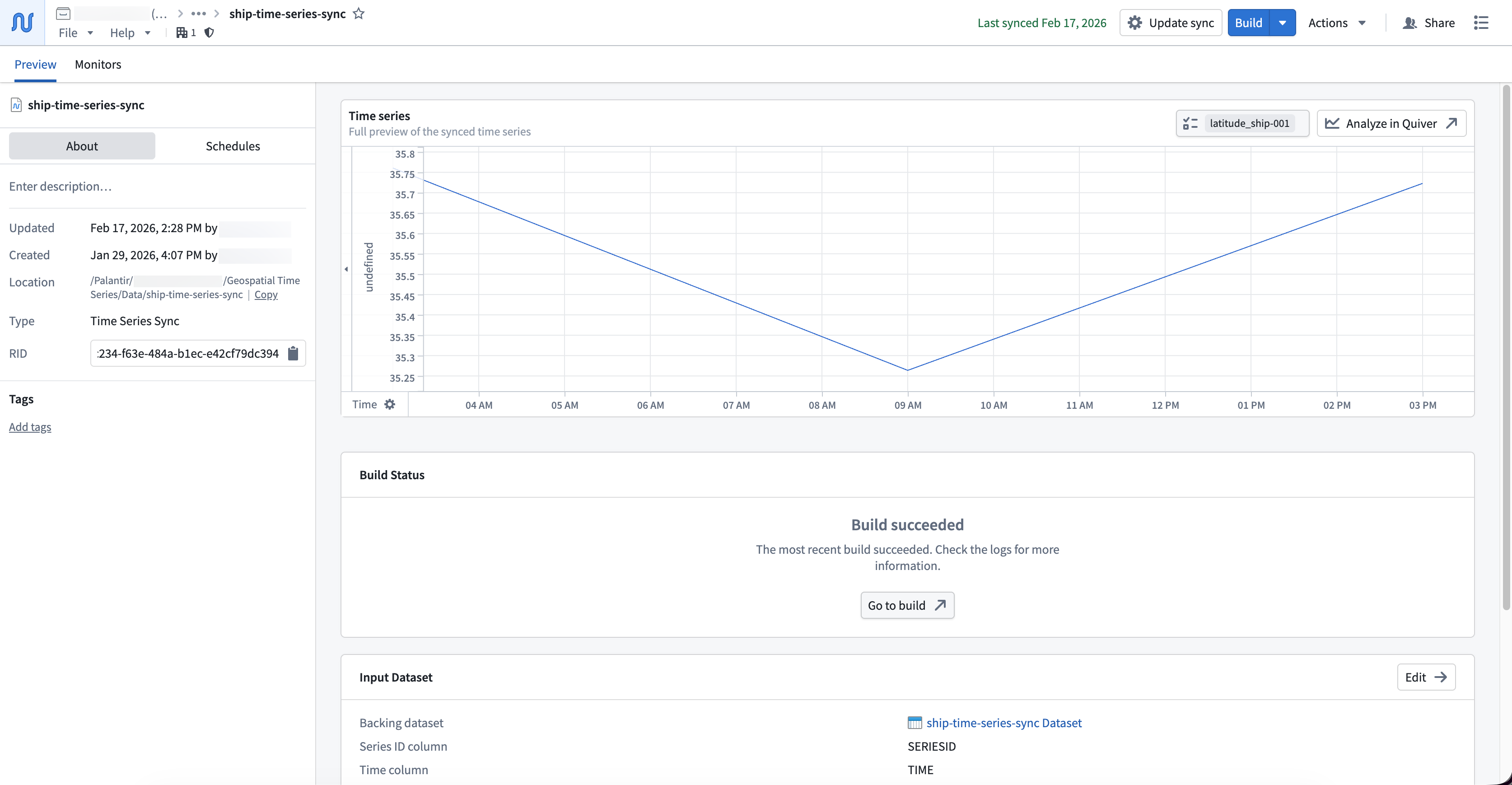The height and width of the screenshot is (785, 1512).
Task: Copy the RID using clipboard icon
Action: tap(293, 353)
